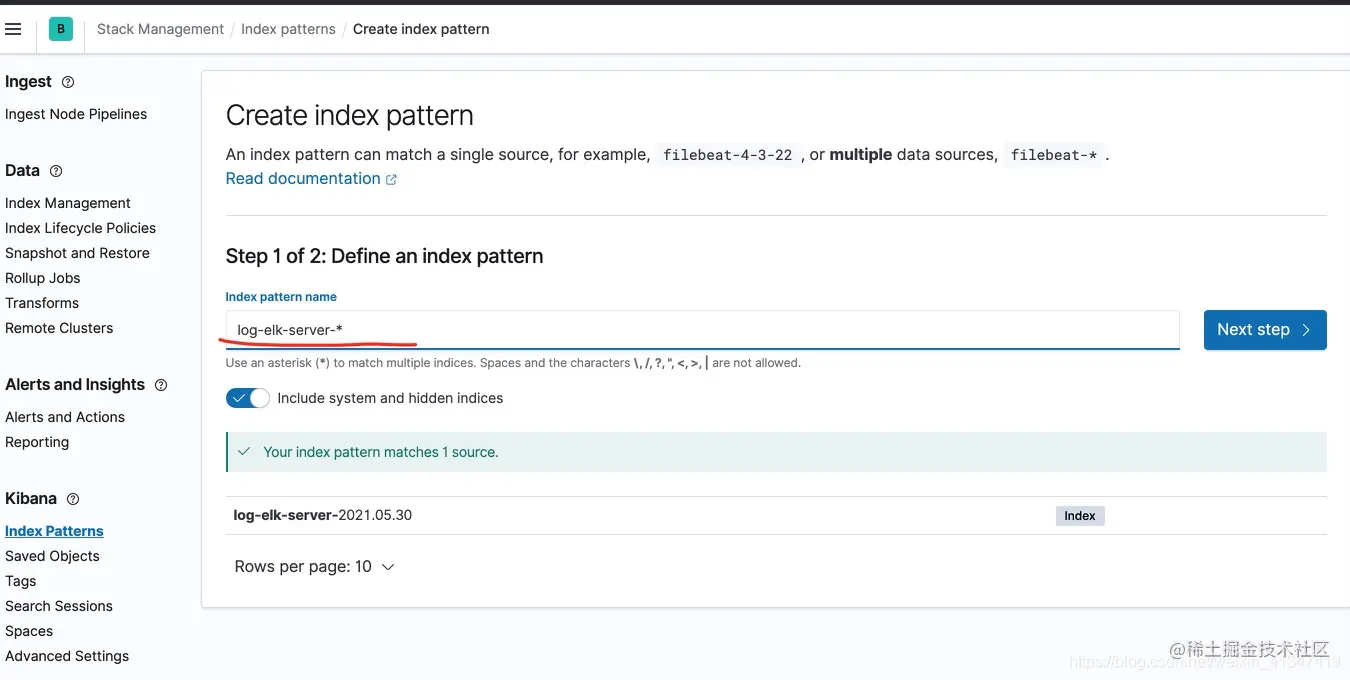The height and width of the screenshot is (680, 1350).
Task: Click the Create index pattern page title
Action: [350, 115]
